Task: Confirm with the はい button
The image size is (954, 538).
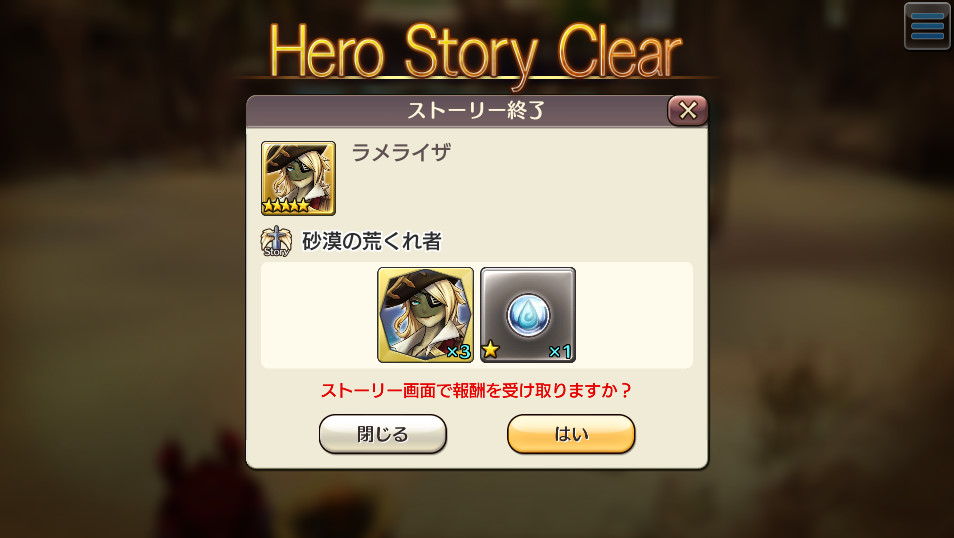Action: click(571, 434)
